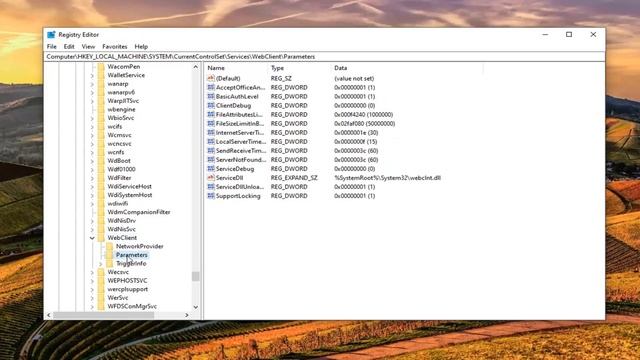Select the WFDSConMgrSvc tree key

point(132,306)
